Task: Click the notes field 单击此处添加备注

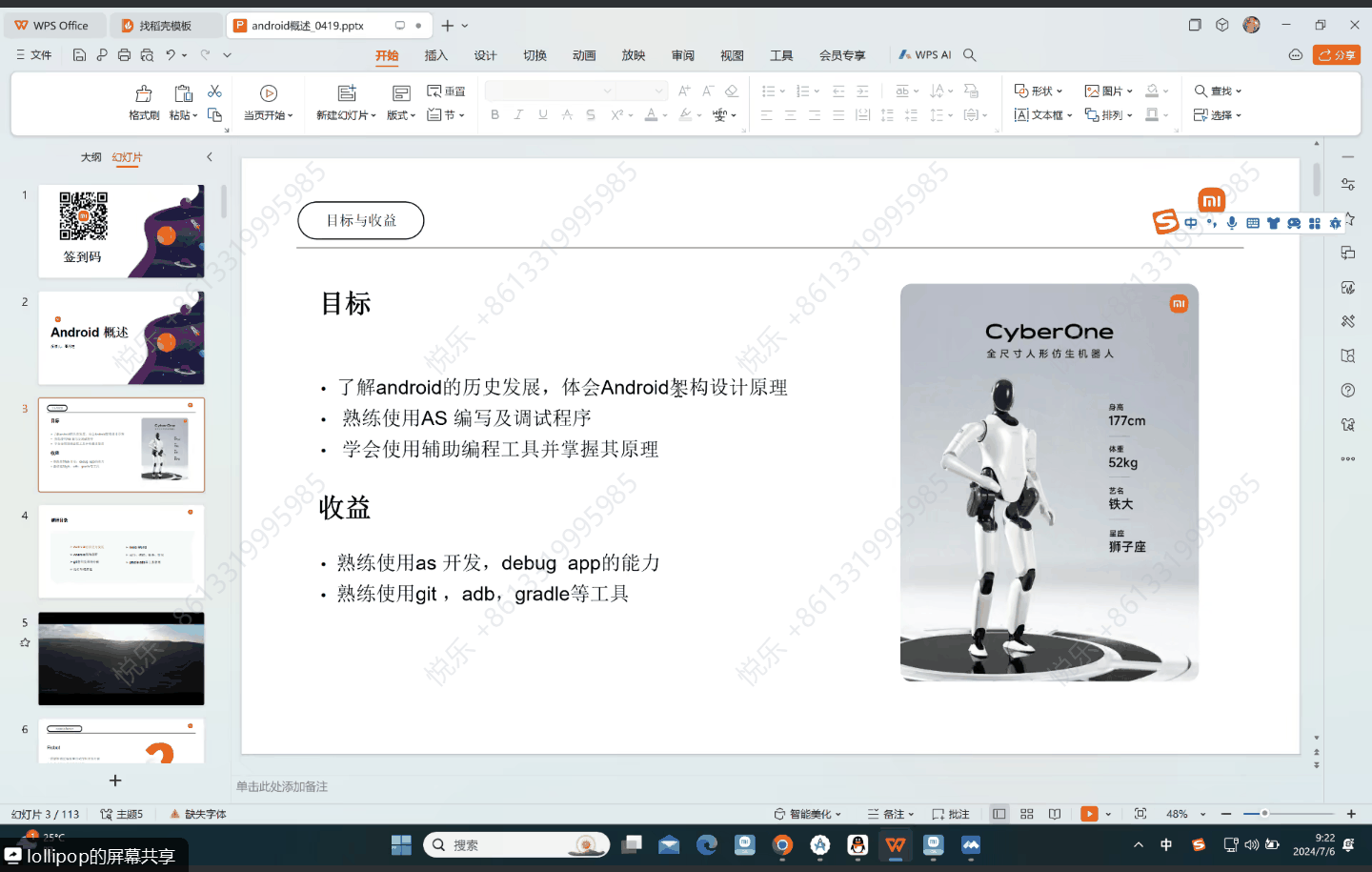Action: 282,786
